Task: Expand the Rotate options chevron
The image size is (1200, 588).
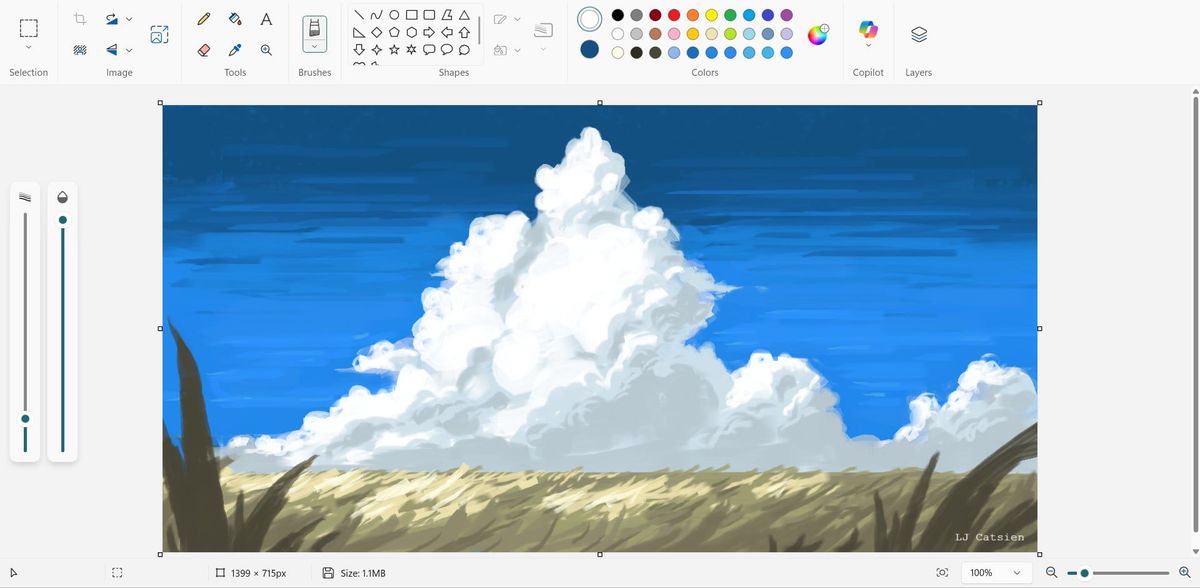Action: tap(129, 19)
